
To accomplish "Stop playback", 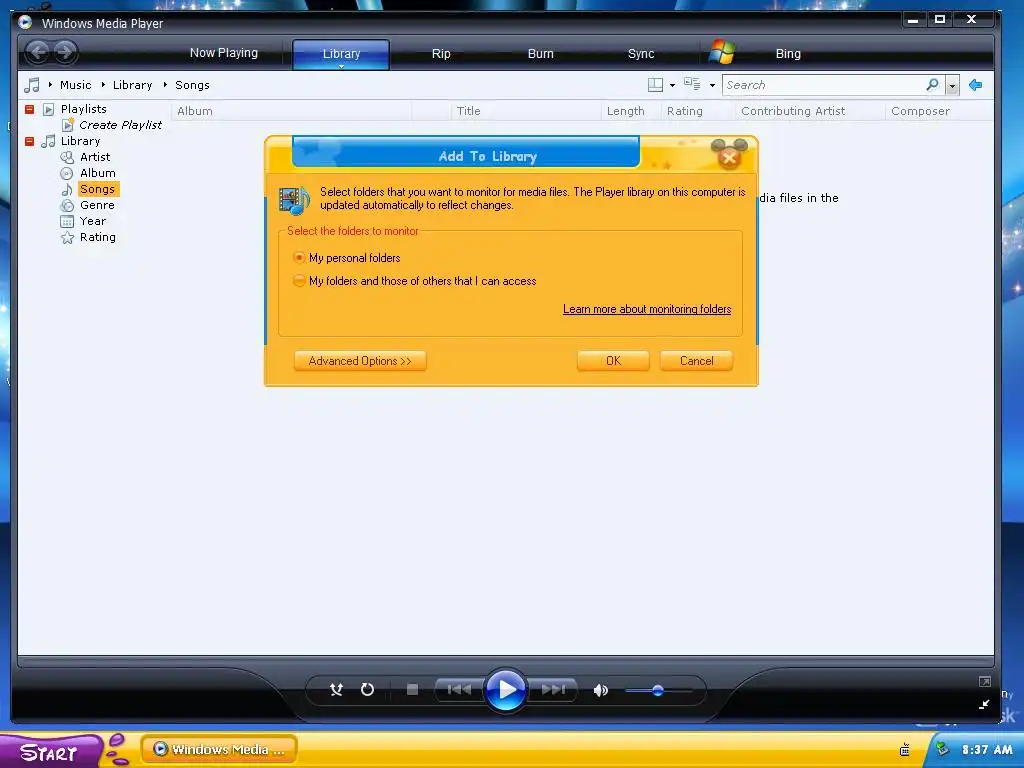I will (412, 690).
